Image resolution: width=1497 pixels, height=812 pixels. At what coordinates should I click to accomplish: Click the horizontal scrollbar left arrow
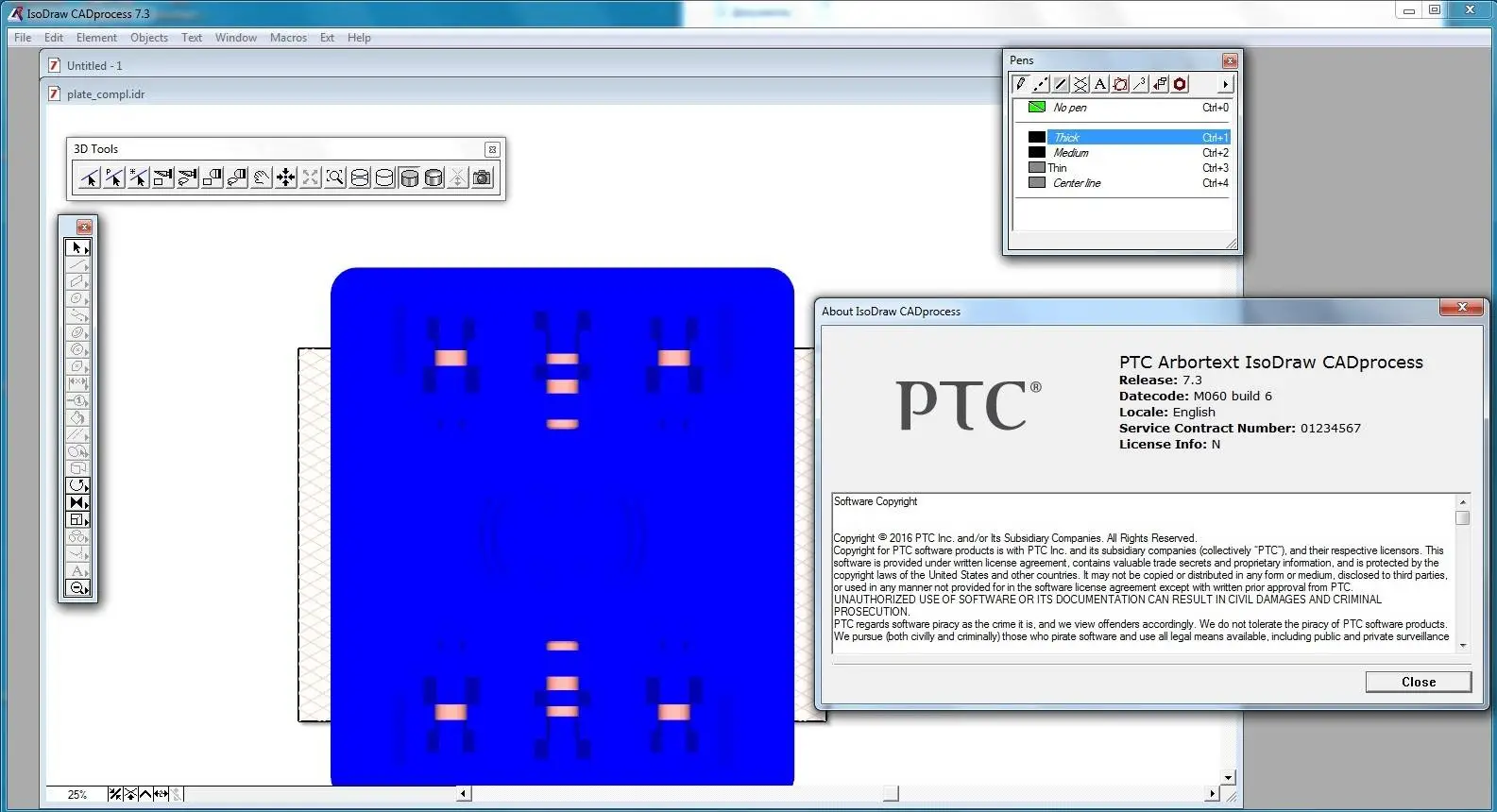tap(464, 794)
